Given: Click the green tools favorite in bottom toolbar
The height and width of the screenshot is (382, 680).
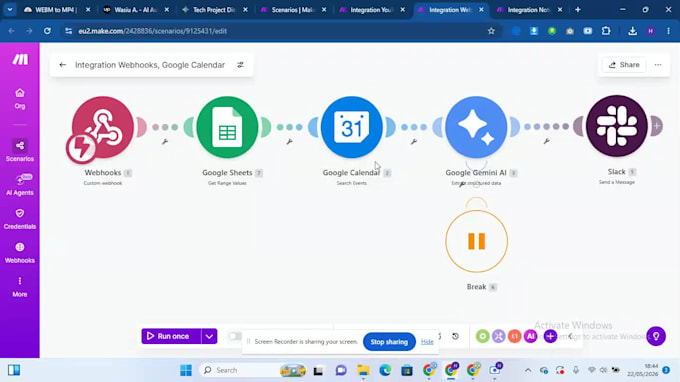Looking at the screenshot, I should click(x=482, y=336).
